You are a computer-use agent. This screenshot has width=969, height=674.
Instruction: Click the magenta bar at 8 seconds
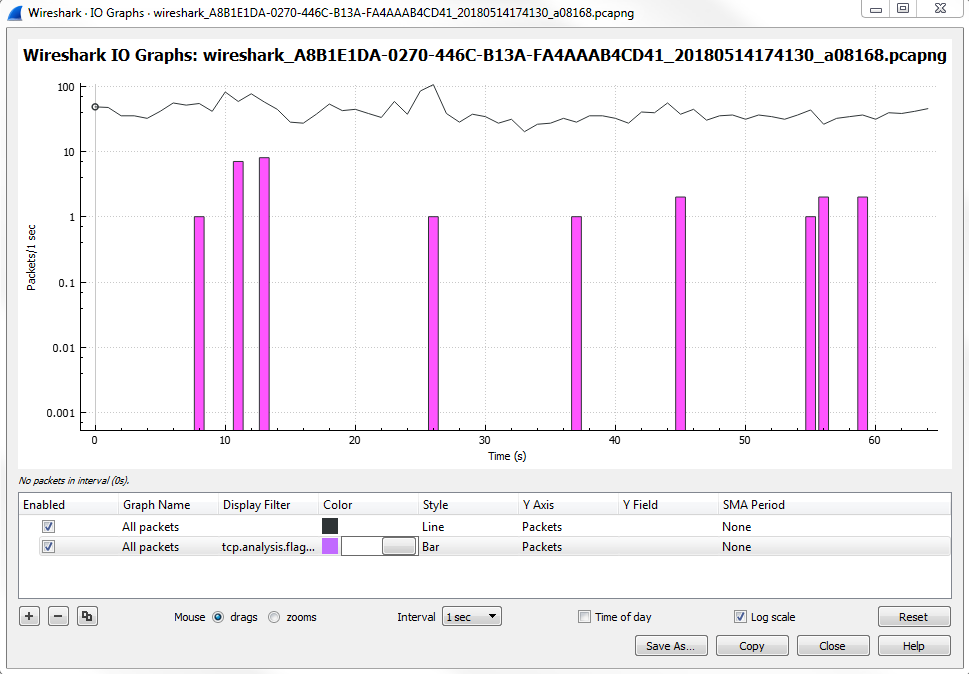[199, 323]
